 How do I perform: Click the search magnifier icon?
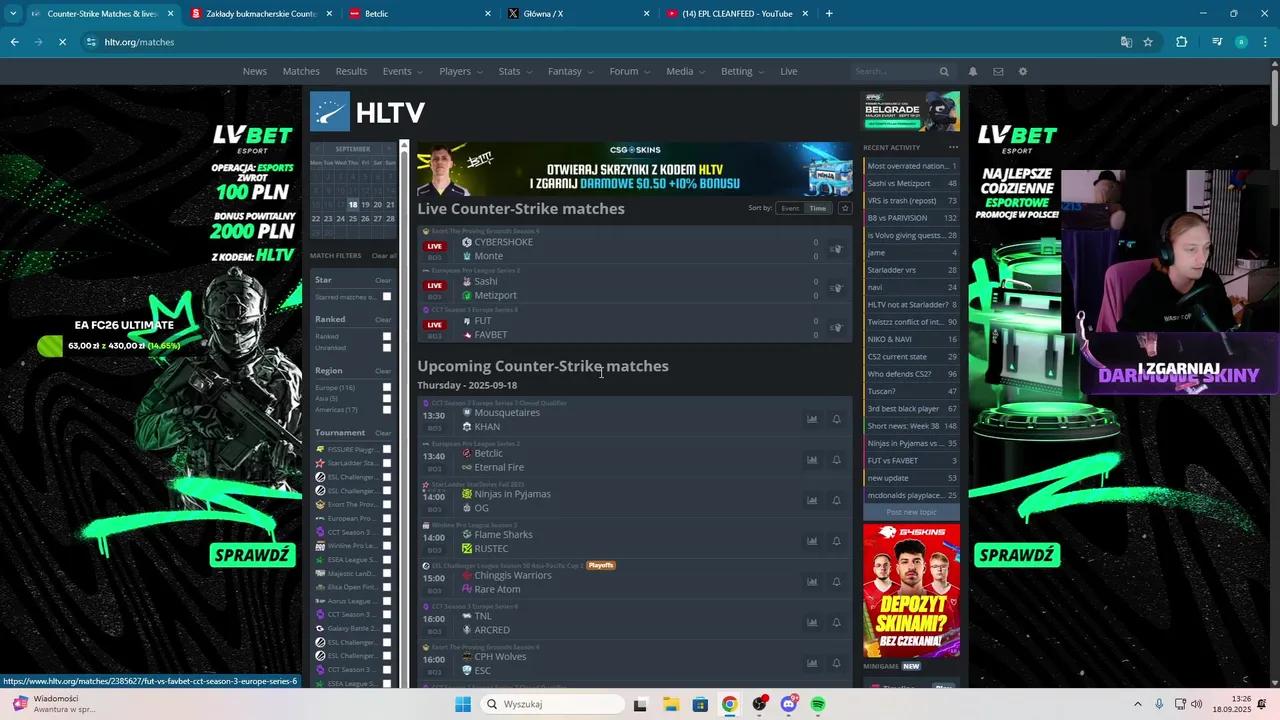[x=944, y=72]
